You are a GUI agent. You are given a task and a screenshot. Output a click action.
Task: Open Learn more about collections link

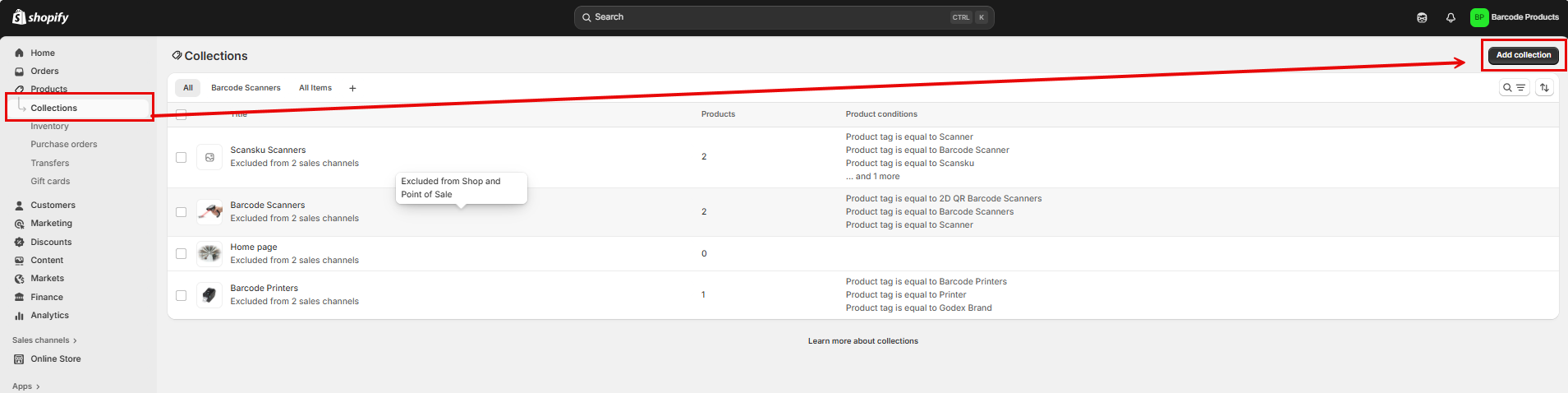[x=862, y=341]
